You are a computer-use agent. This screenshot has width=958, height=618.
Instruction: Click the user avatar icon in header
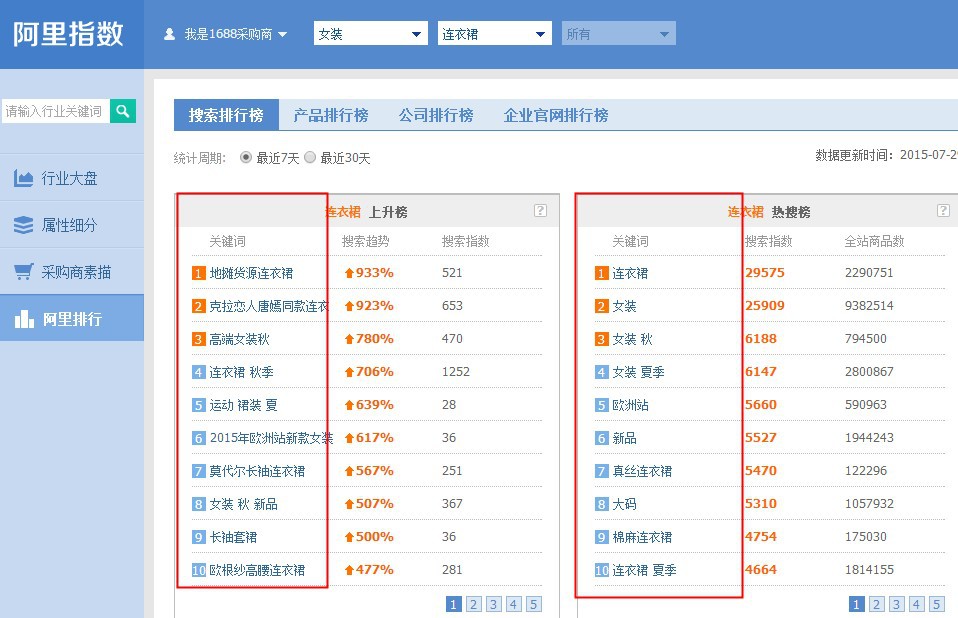(x=170, y=34)
